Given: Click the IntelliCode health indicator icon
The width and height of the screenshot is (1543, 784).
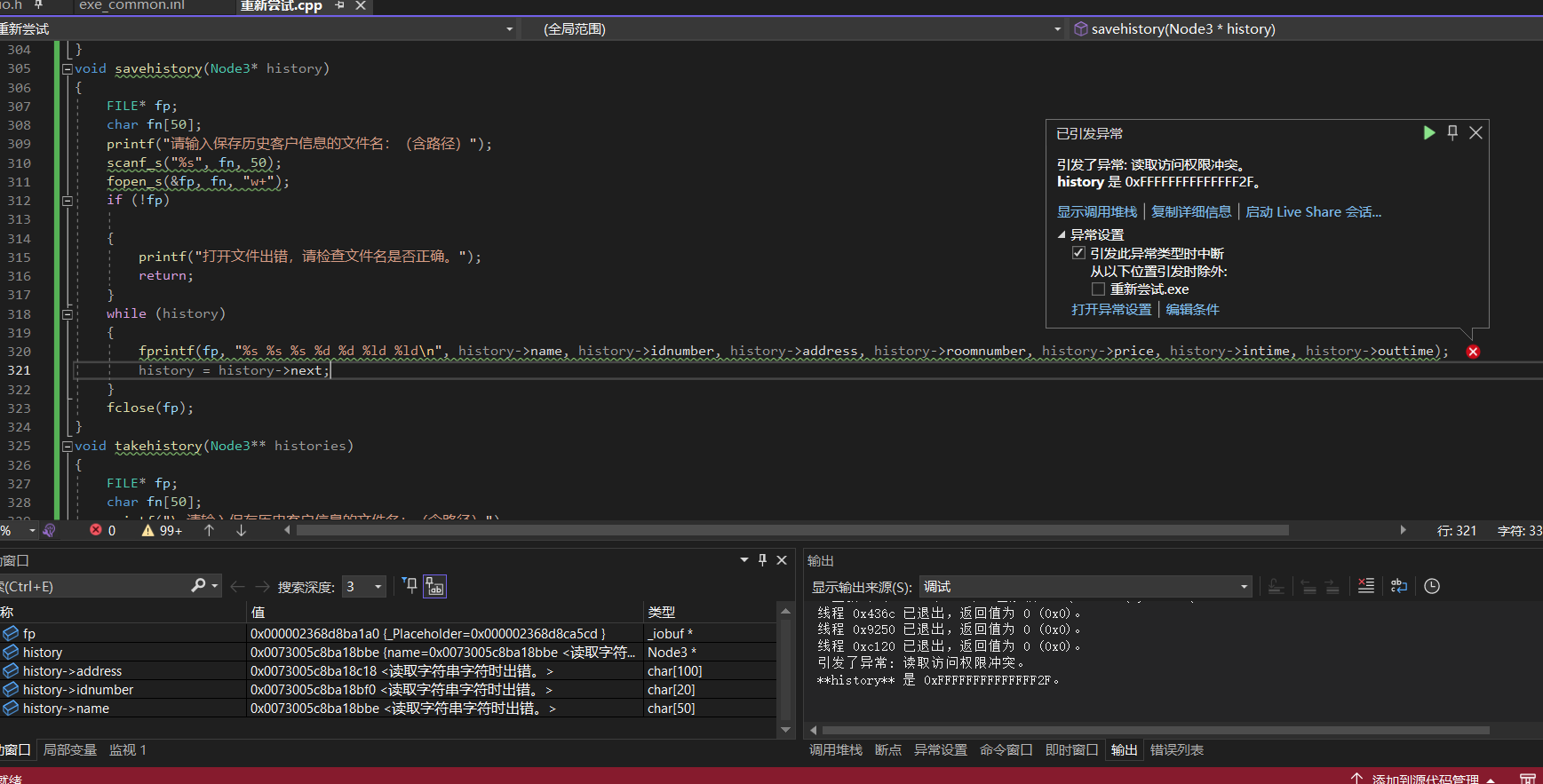Looking at the screenshot, I should click(x=50, y=530).
